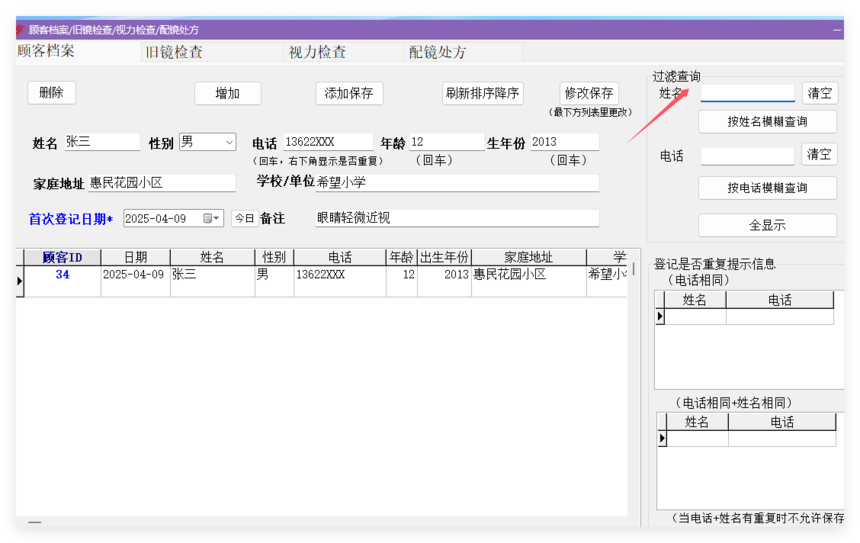
Task: Click 按电话模糊查询 button
Action: pos(767,188)
